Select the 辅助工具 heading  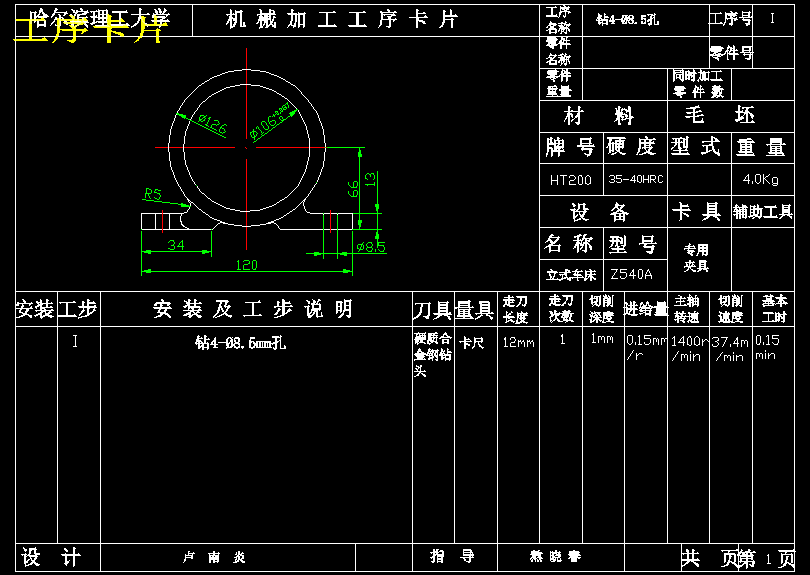pyautogui.click(x=762, y=211)
